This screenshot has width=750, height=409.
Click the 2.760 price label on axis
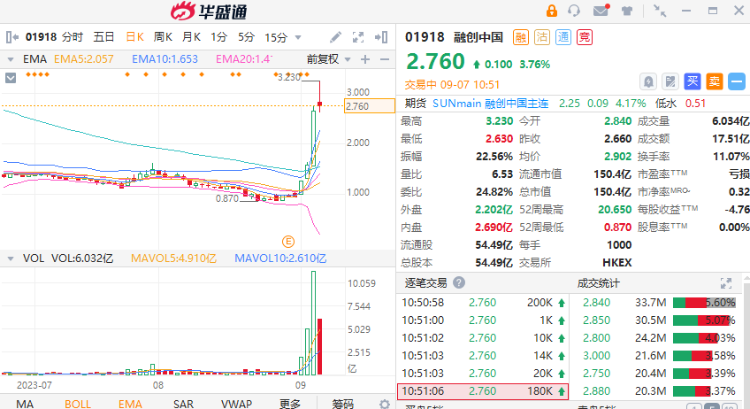click(x=369, y=106)
